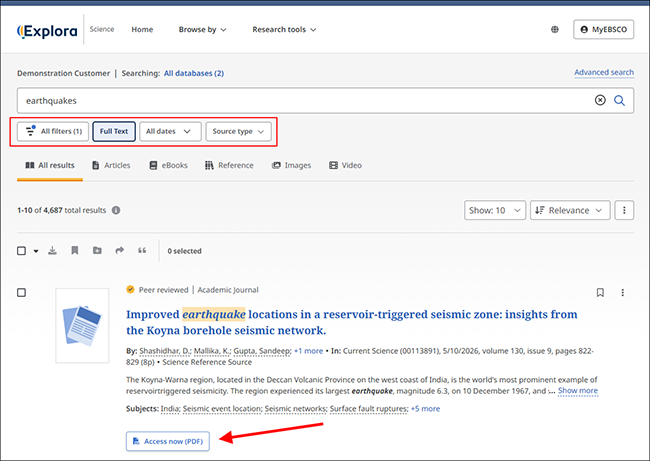Open the language globe icon
This screenshot has height=461, width=650.
point(555,29)
